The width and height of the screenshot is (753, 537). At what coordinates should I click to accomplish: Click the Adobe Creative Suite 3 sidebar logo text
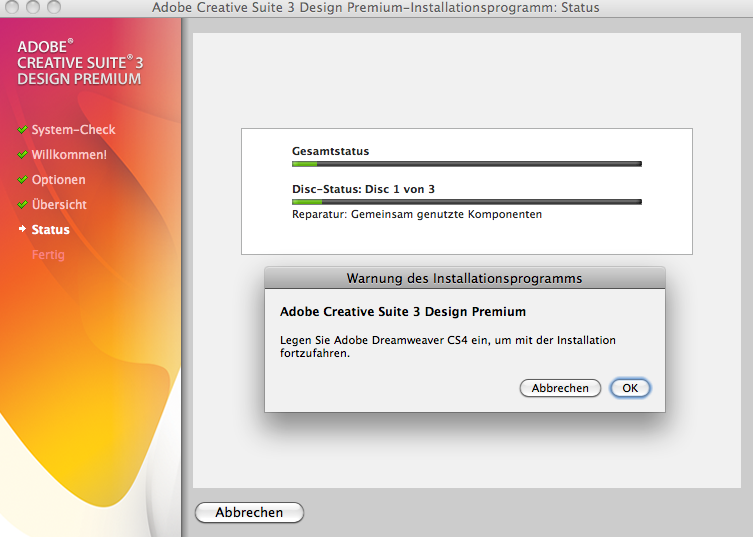click(80, 62)
